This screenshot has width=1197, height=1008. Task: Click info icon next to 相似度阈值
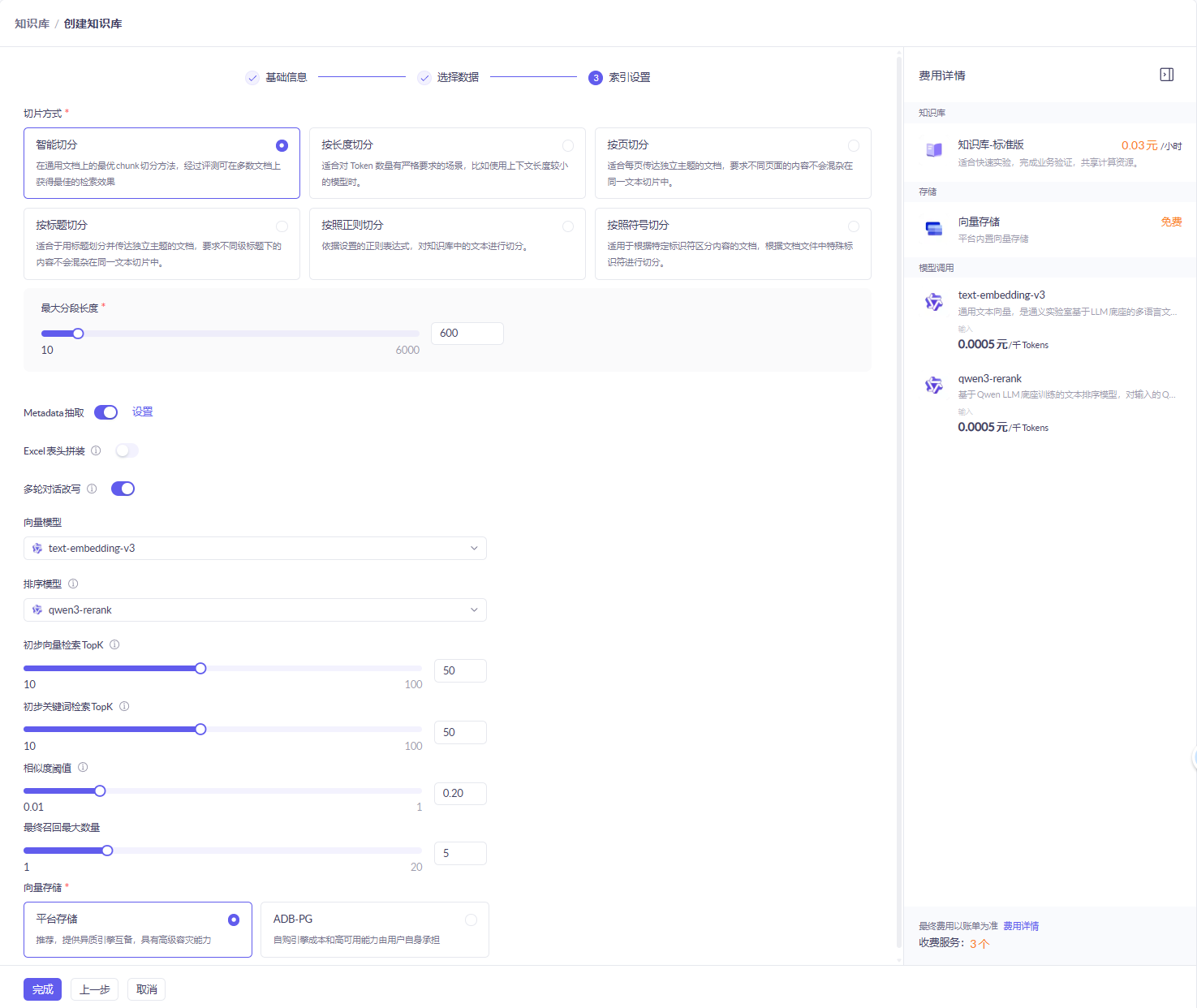[x=83, y=767]
